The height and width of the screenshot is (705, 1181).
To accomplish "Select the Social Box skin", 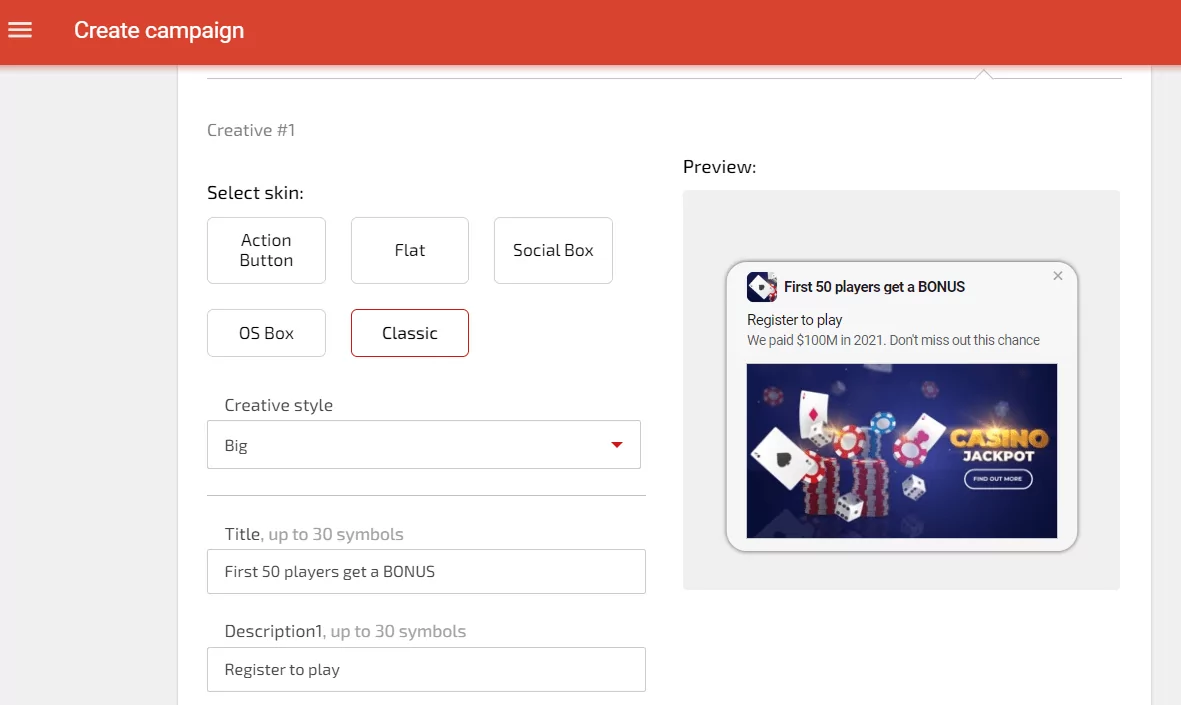I will coord(553,250).
